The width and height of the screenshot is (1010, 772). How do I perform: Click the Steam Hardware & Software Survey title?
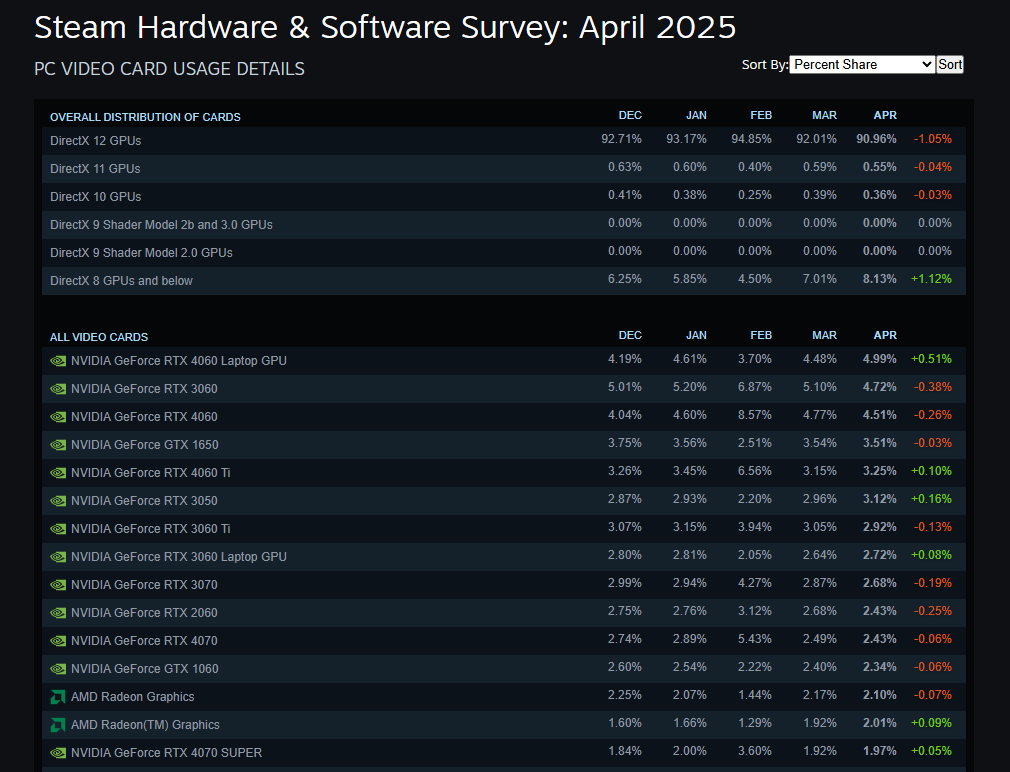[385, 28]
